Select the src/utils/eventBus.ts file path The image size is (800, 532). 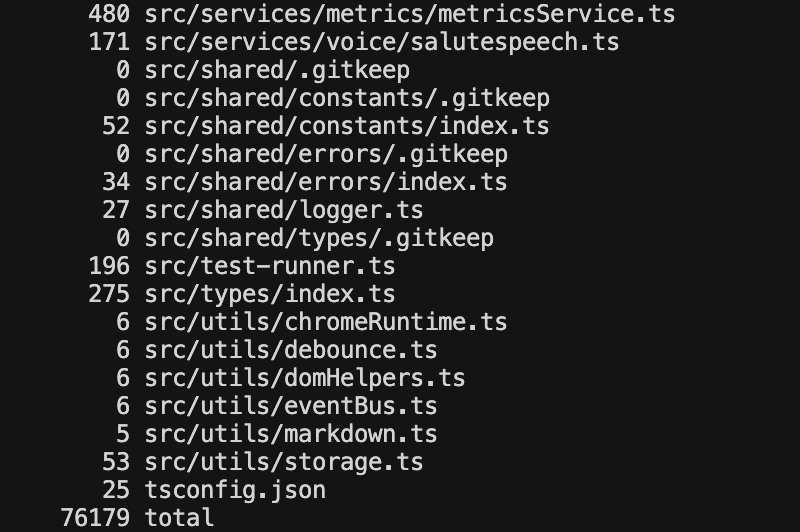click(x=290, y=406)
